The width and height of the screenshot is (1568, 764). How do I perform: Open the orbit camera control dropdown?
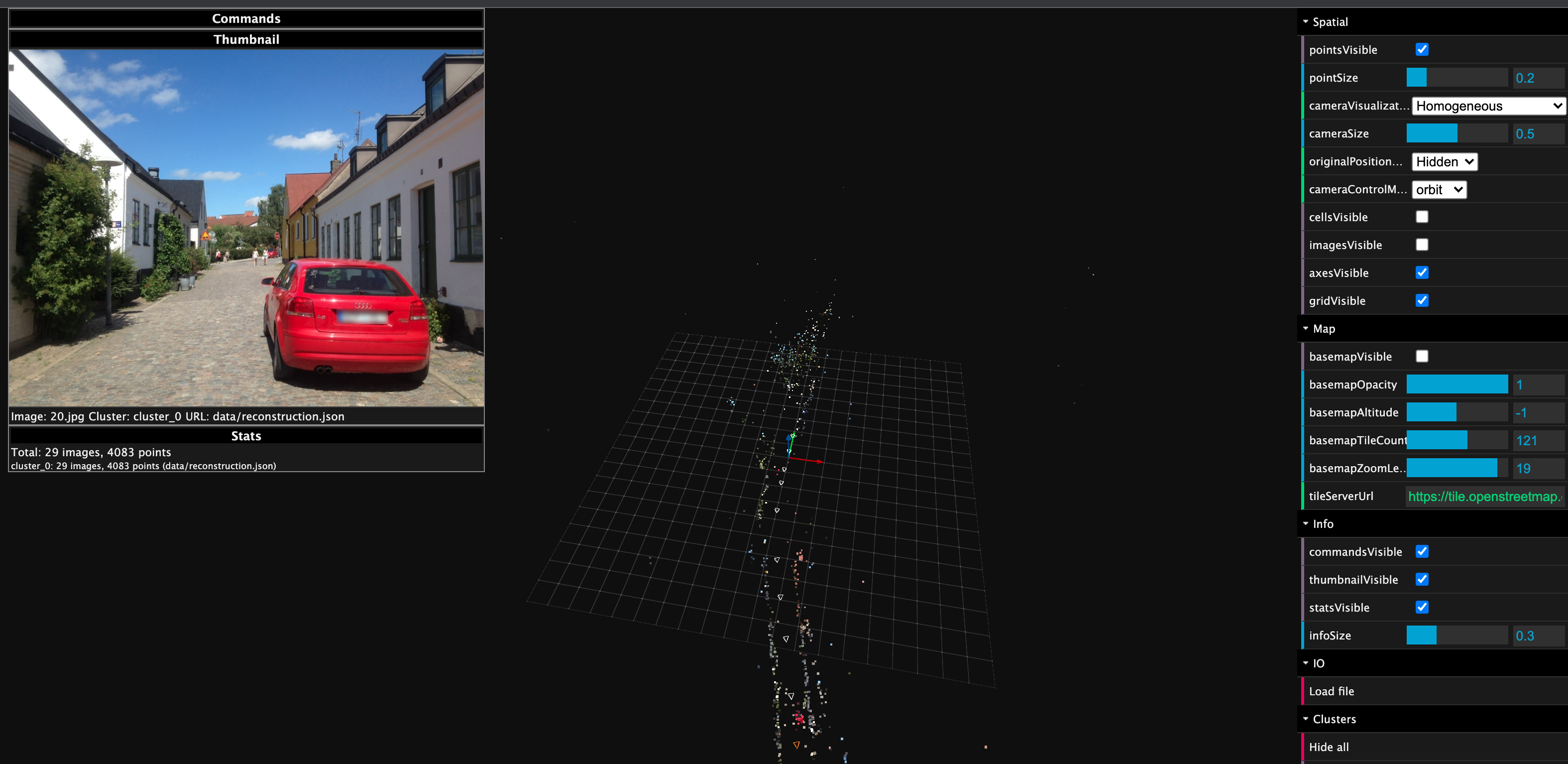tap(1439, 189)
